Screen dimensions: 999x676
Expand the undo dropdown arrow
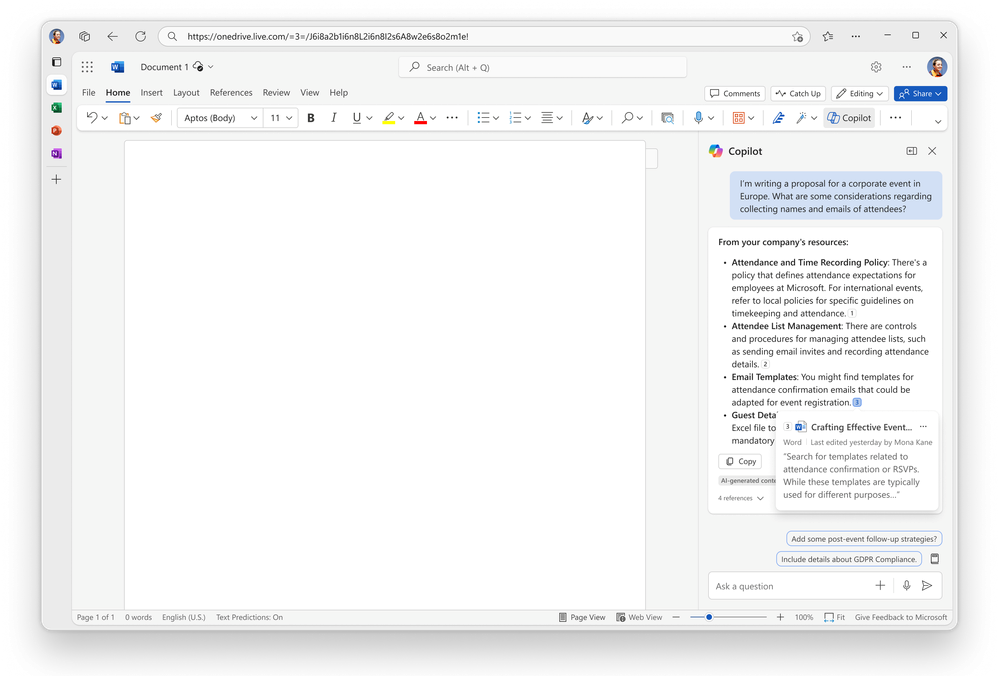(x=105, y=118)
